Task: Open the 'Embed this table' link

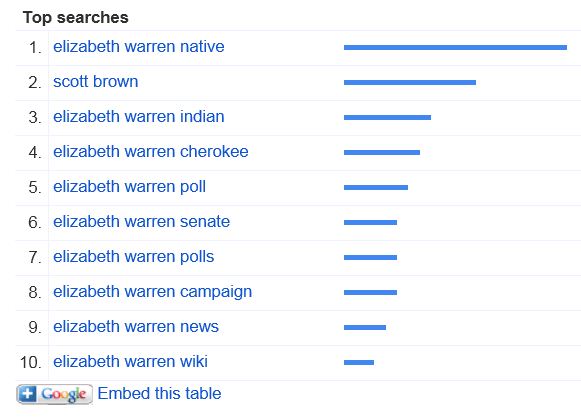Action: (x=159, y=394)
